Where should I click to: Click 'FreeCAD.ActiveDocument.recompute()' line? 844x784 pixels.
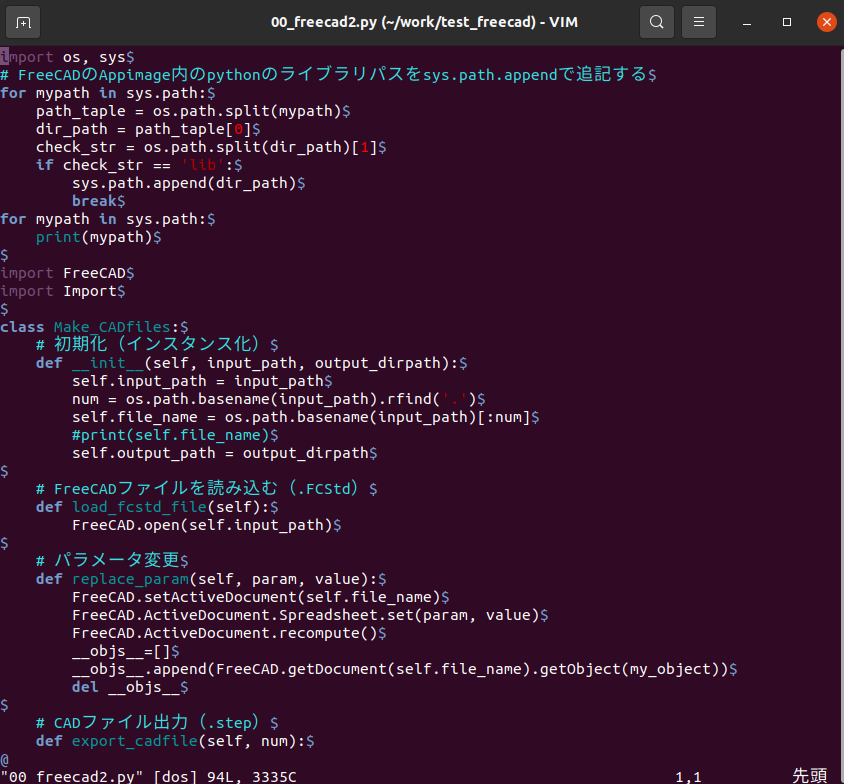coord(229,633)
